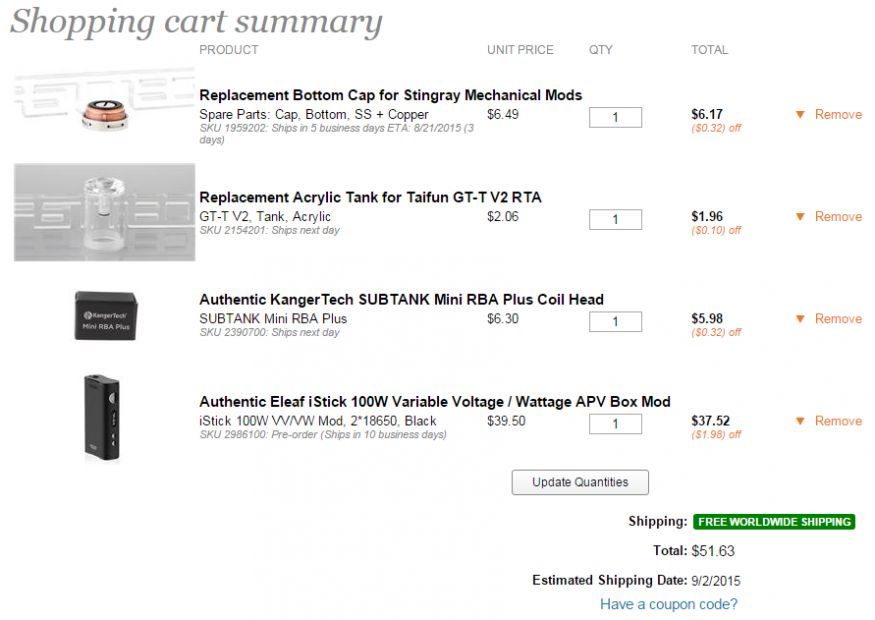Screen dimensions: 875x620
Task: Remove the SUBTANK Mini RBA coil head
Action: pyautogui.click(x=838, y=319)
